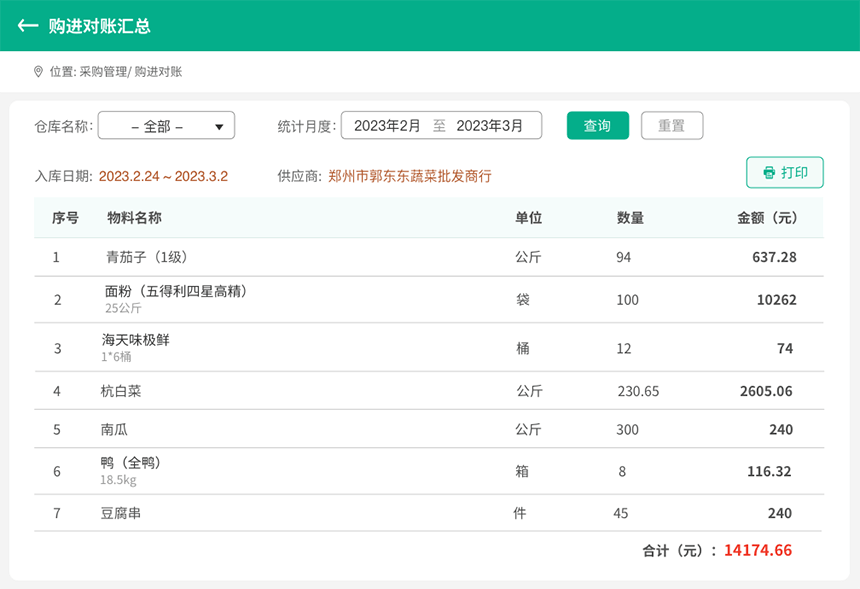Click the 重置 reset button

coord(672,126)
